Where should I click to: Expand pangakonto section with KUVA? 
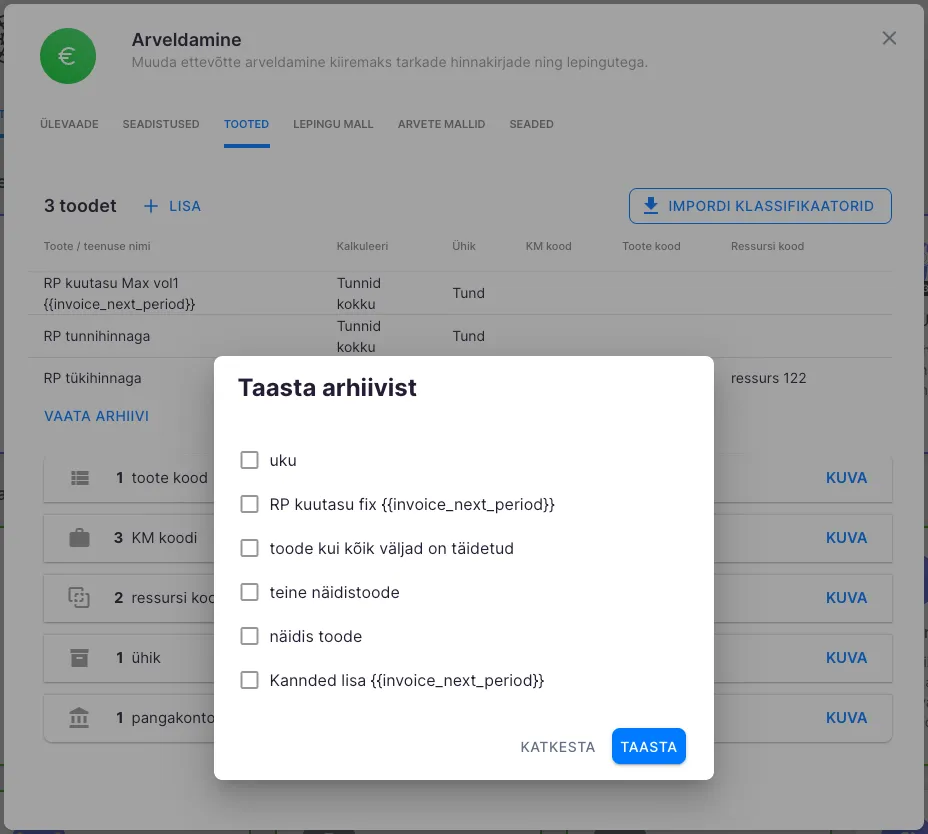(846, 718)
